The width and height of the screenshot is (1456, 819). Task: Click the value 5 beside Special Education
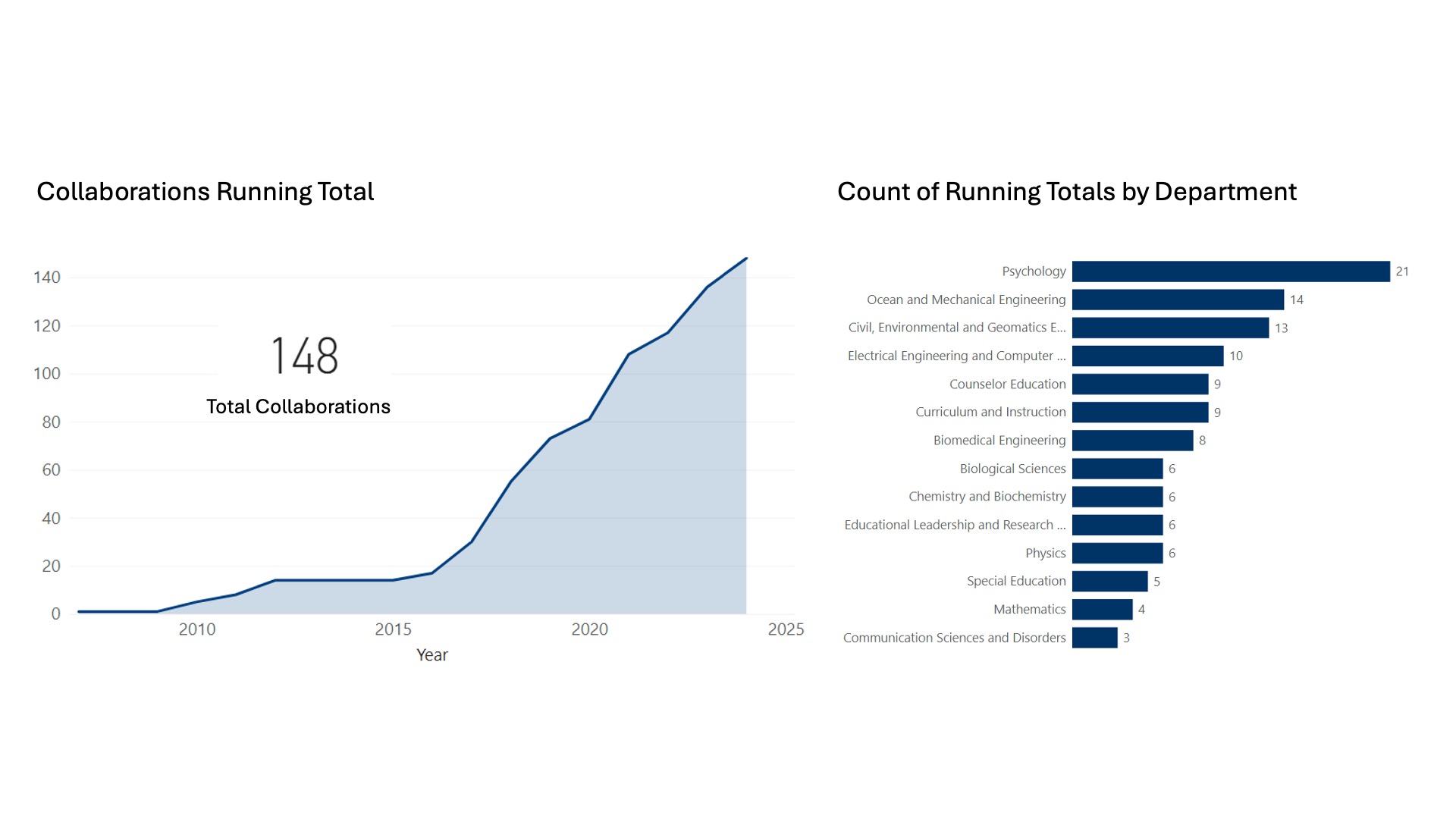click(1156, 582)
